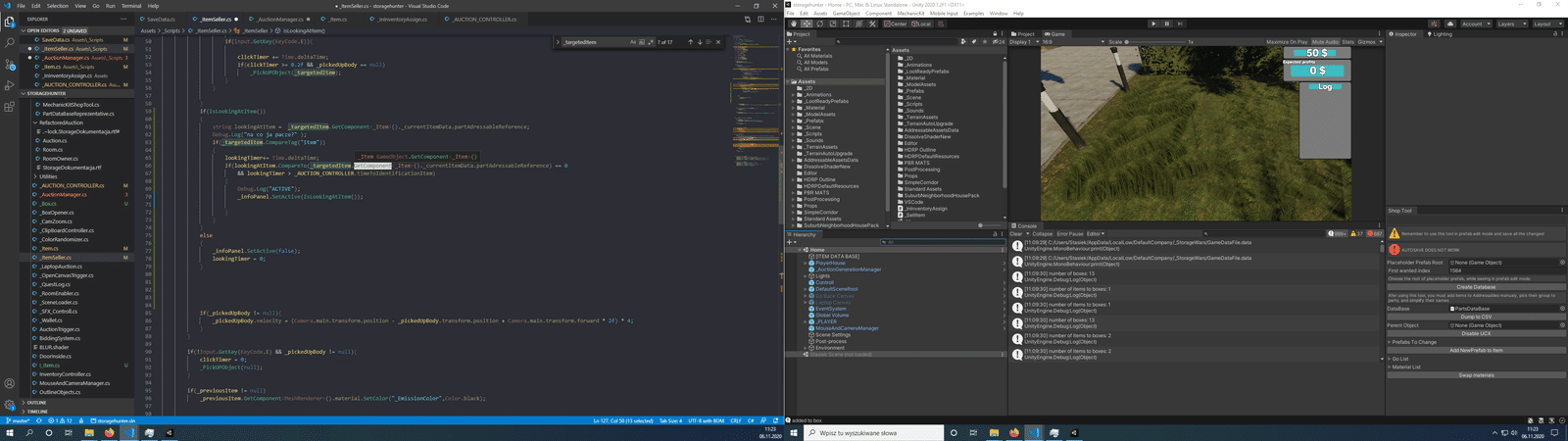This screenshot has height=441, width=1568.
Task: Select Unity Transform tool
Action: click(x=859, y=24)
